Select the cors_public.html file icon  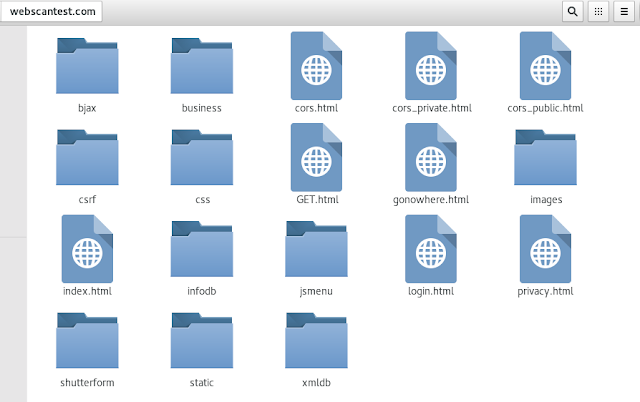tap(545, 66)
